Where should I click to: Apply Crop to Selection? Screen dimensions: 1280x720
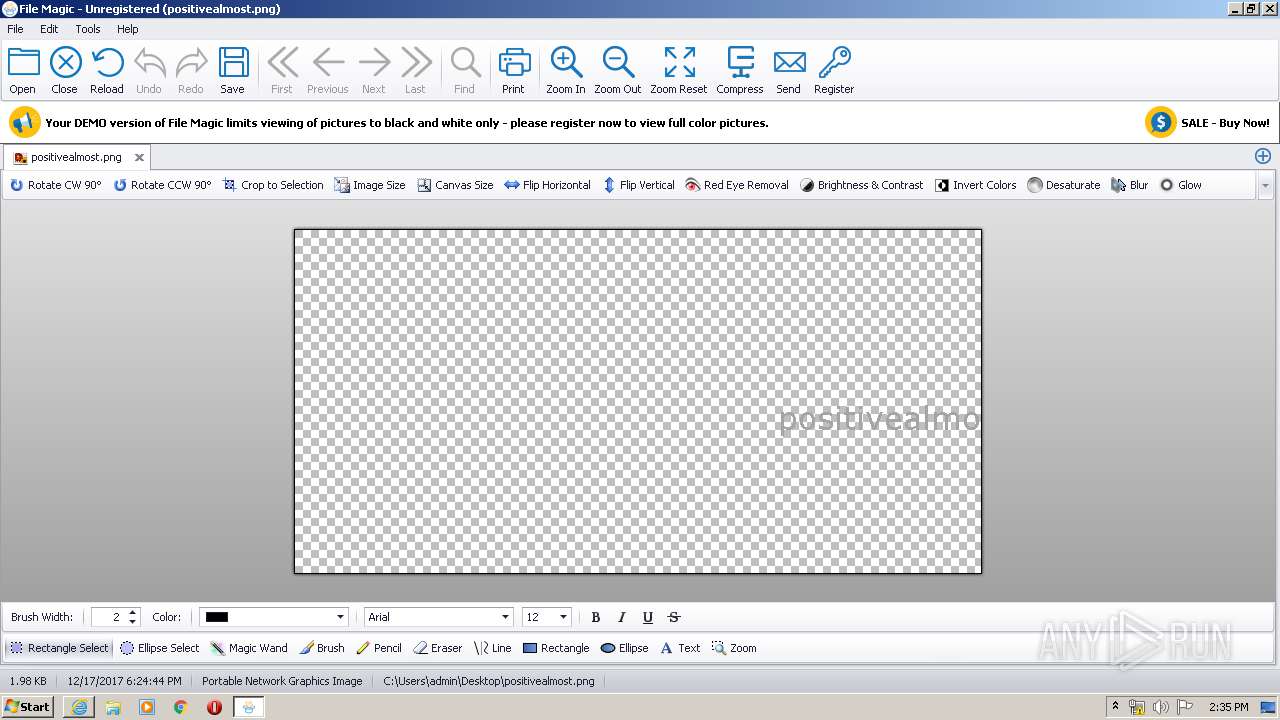tap(273, 185)
